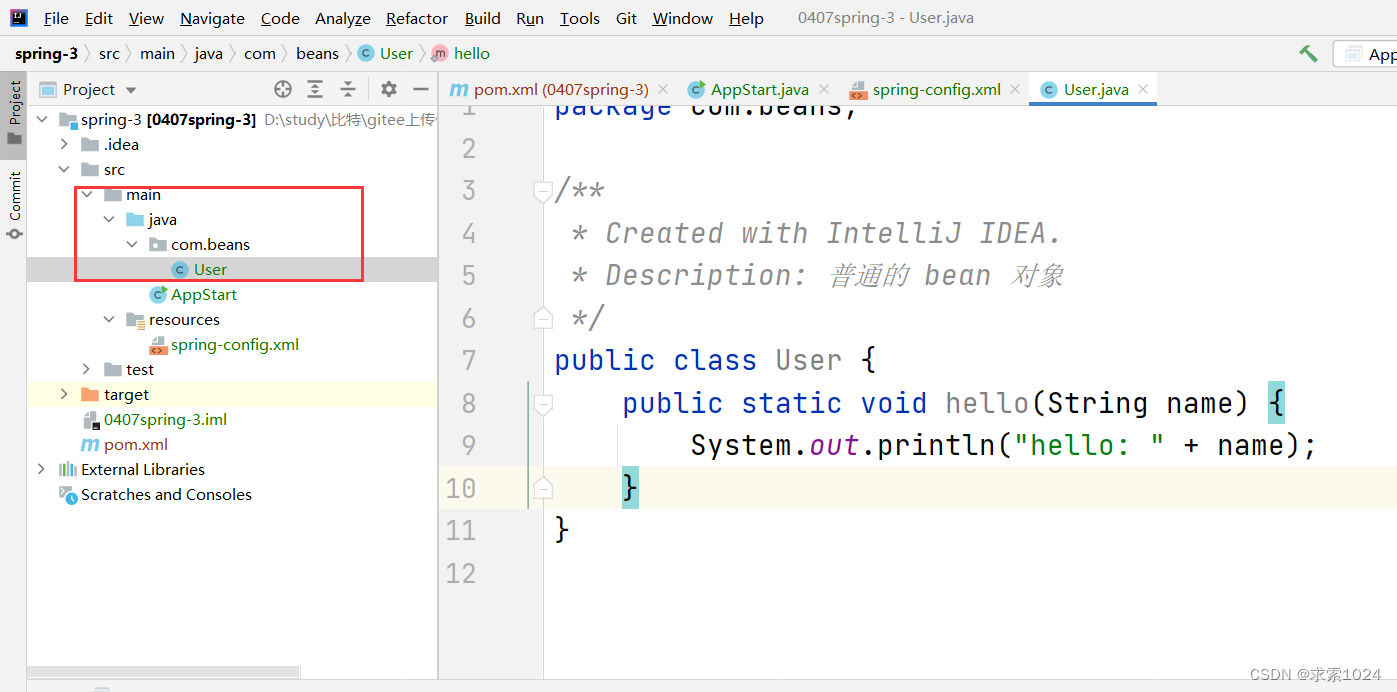Click the fold marker at line 6
The height and width of the screenshot is (692, 1397).
point(543,318)
